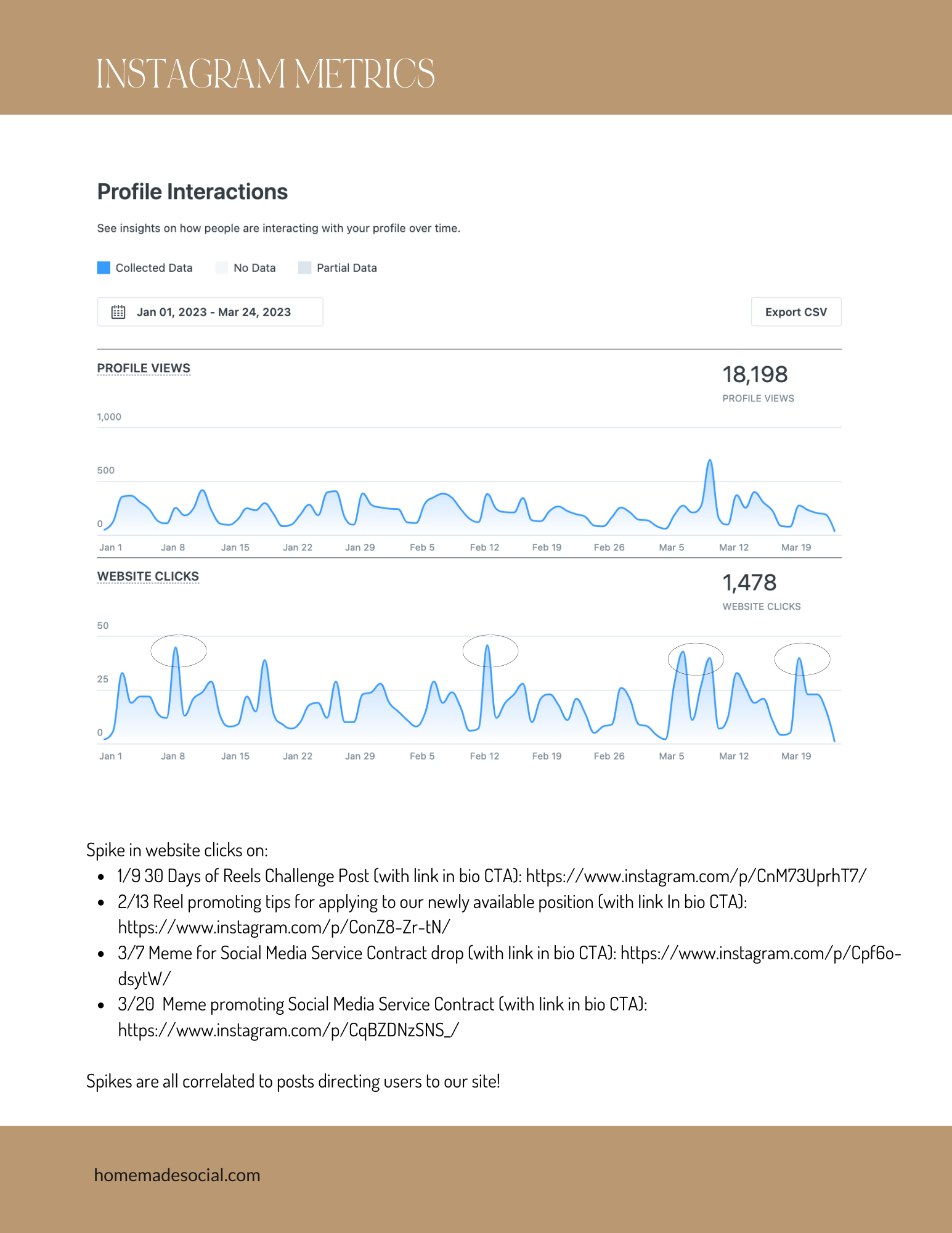Click the circled Feb 13 website clicks spike
The width and height of the screenshot is (952, 1233).
pyautogui.click(x=490, y=651)
